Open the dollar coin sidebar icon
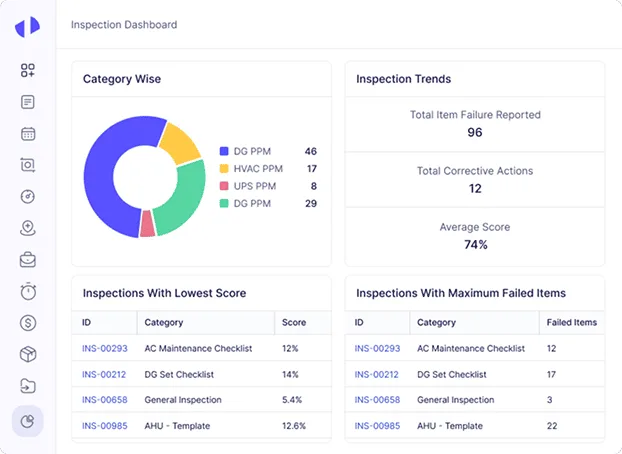 click(28, 323)
